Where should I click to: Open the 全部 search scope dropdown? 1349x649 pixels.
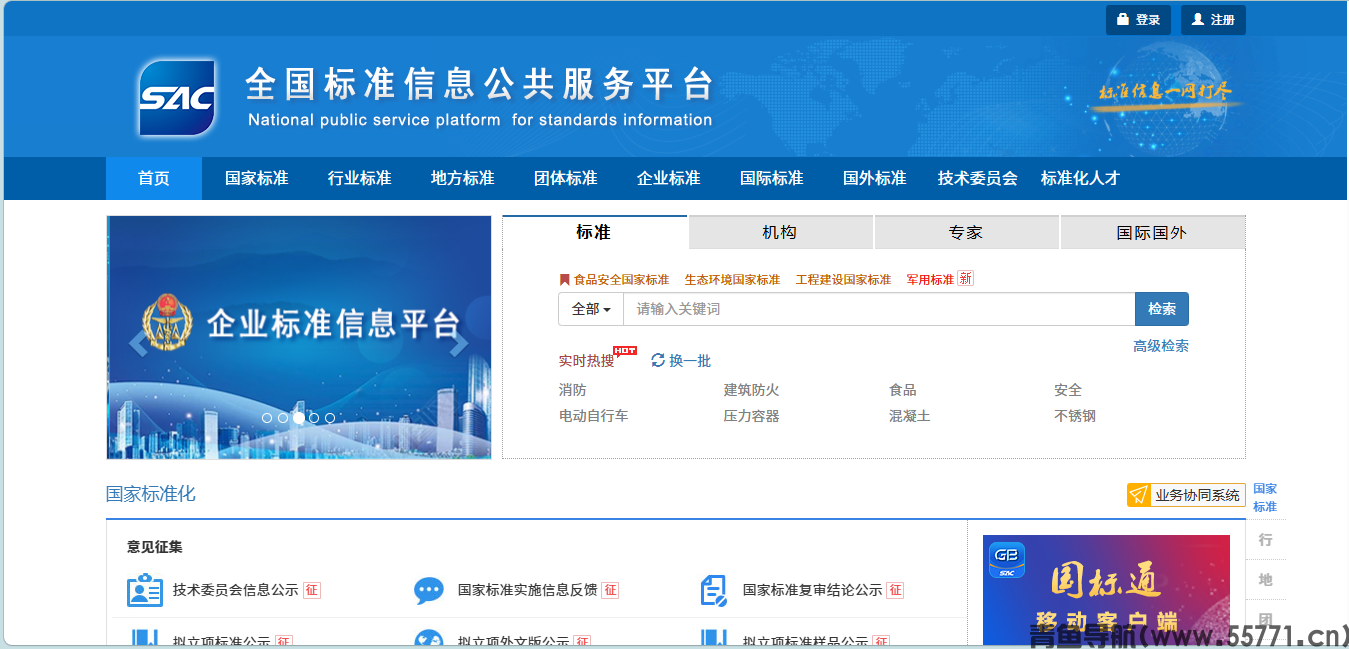591,309
